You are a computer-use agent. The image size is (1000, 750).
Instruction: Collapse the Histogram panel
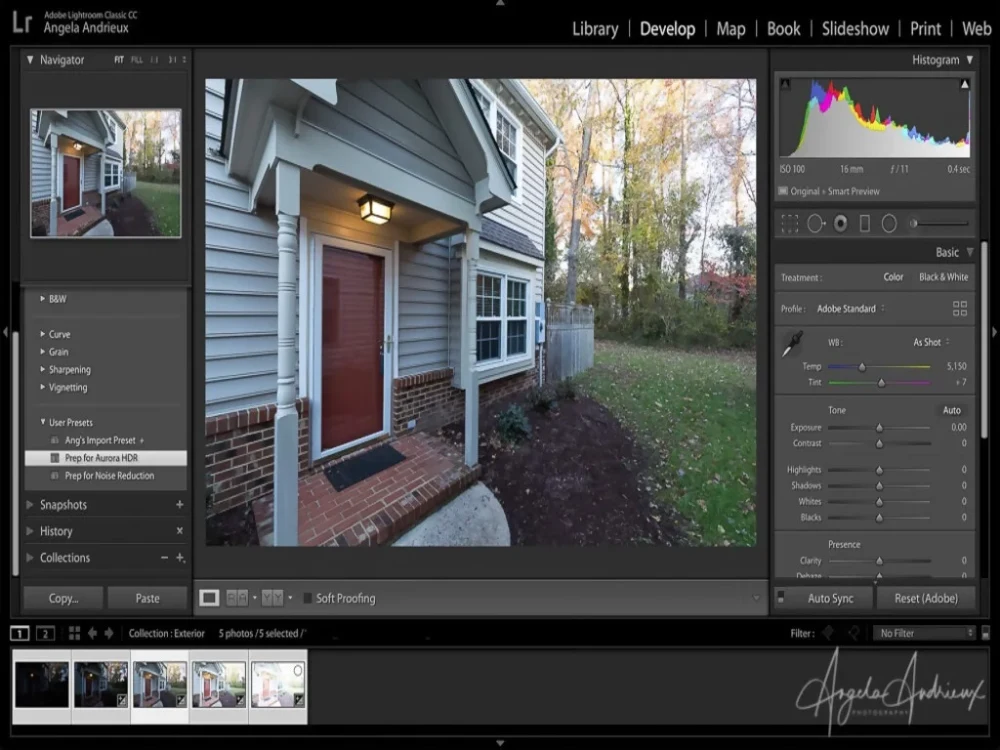point(969,60)
